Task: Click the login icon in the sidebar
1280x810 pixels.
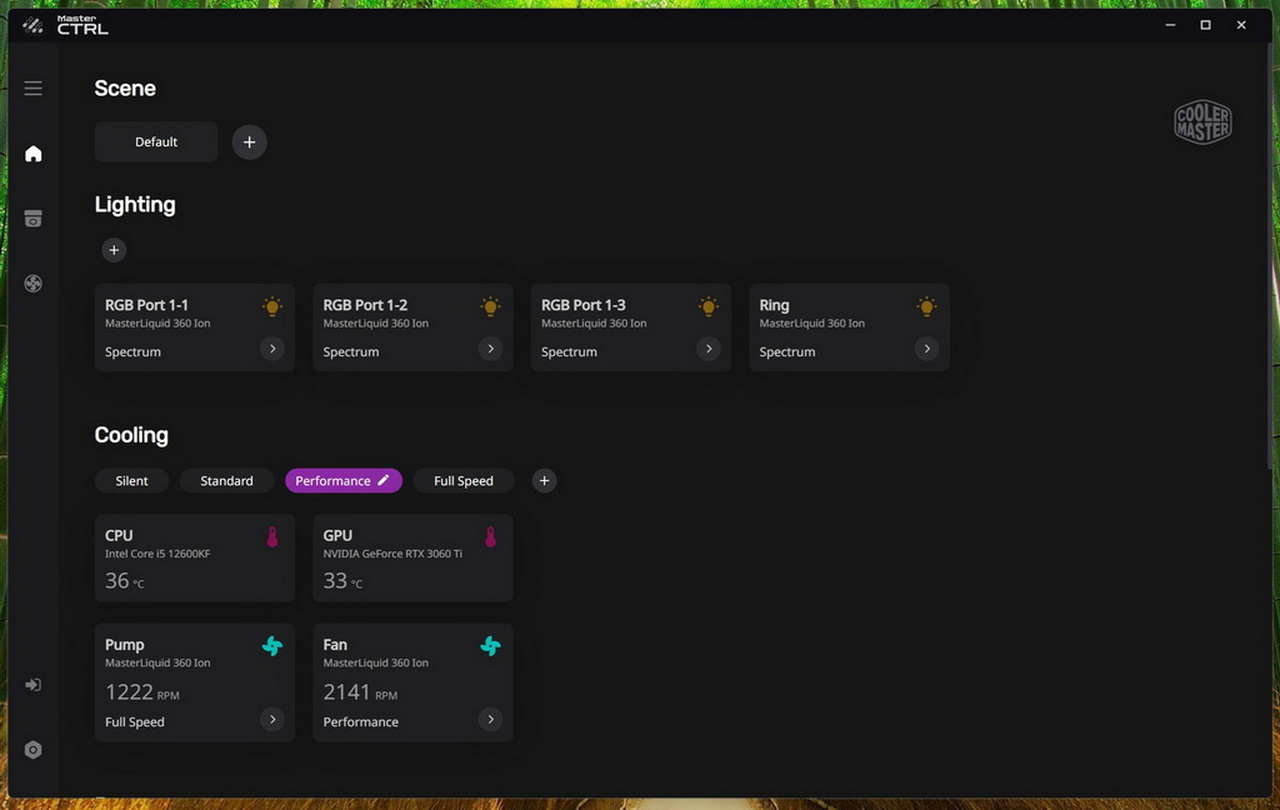Action: point(33,685)
